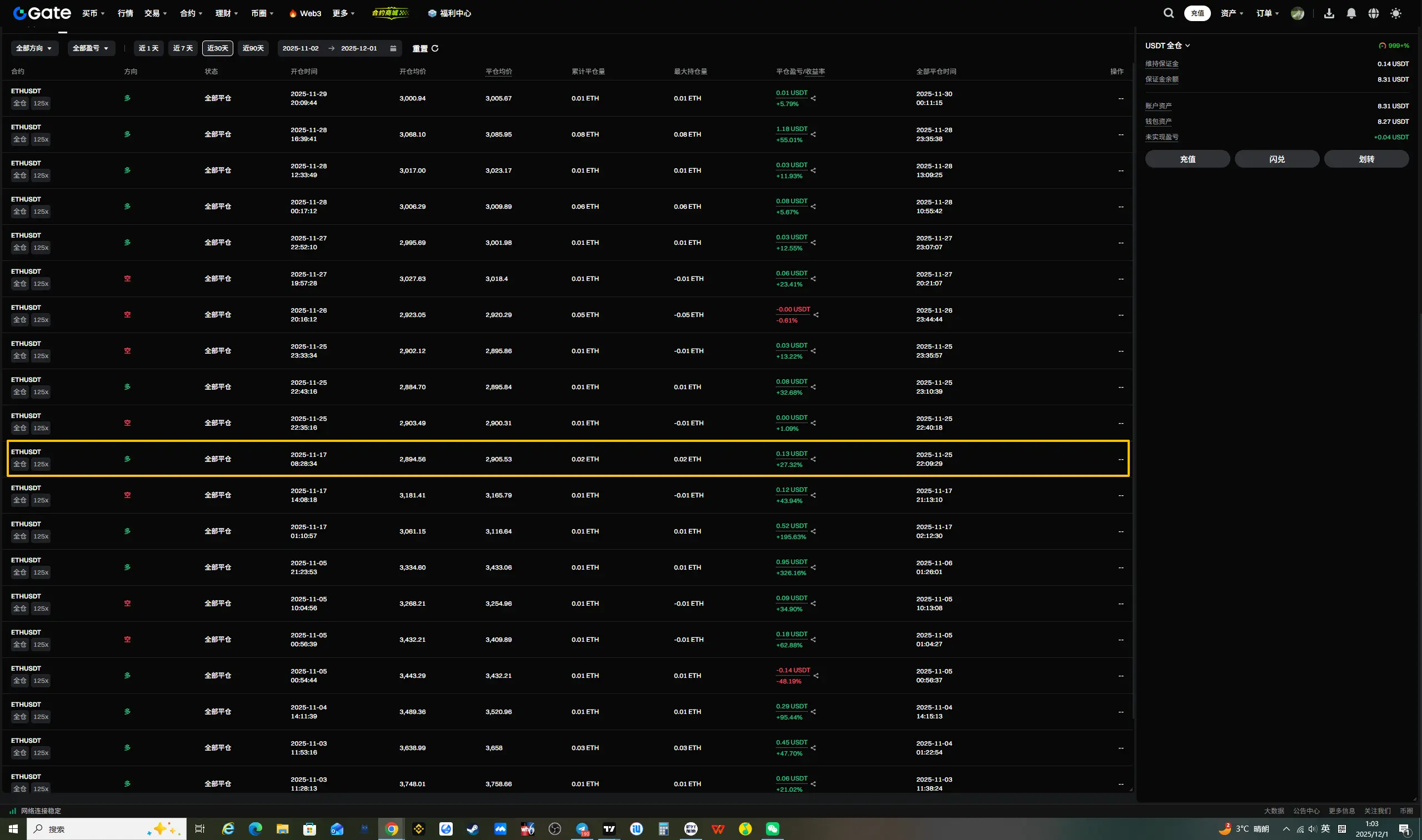Open the language globe icon
This screenshot has width=1422, height=840.
point(1373,13)
